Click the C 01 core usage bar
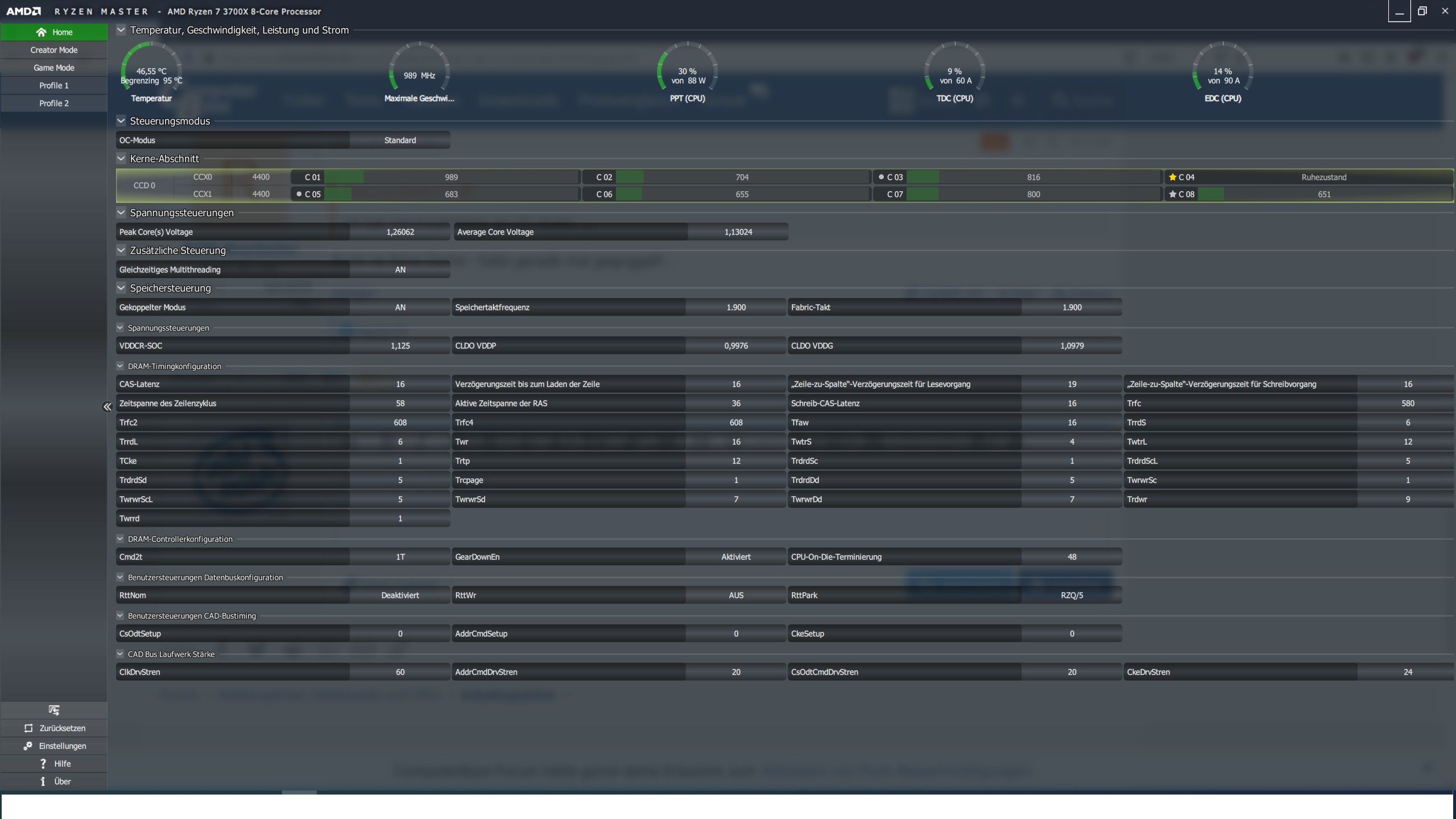This screenshot has height=819, width=1456. pyautogui.click(x=344, y=177)
